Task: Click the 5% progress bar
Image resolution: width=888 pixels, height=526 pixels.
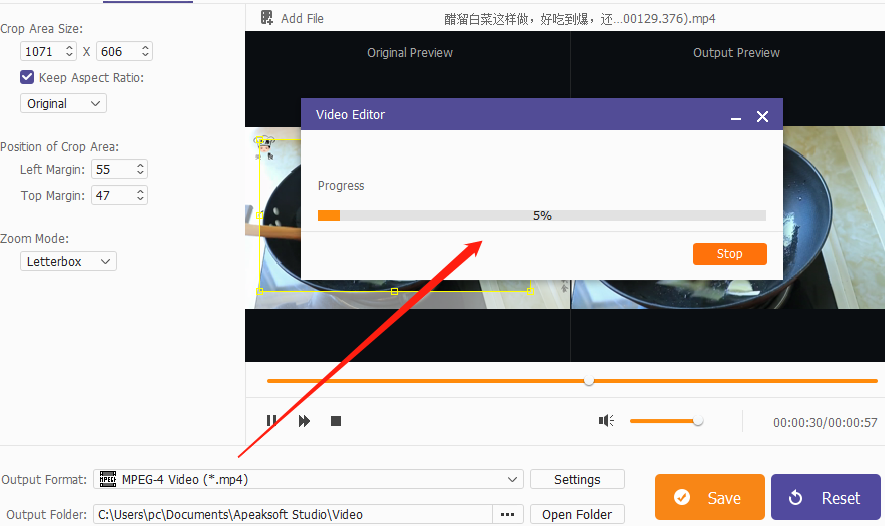Action: click(542, 216)
